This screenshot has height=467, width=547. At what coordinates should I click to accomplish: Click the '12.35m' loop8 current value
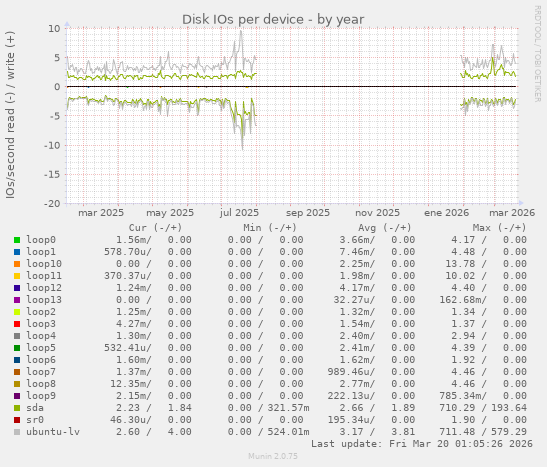(x=130, y=384)
